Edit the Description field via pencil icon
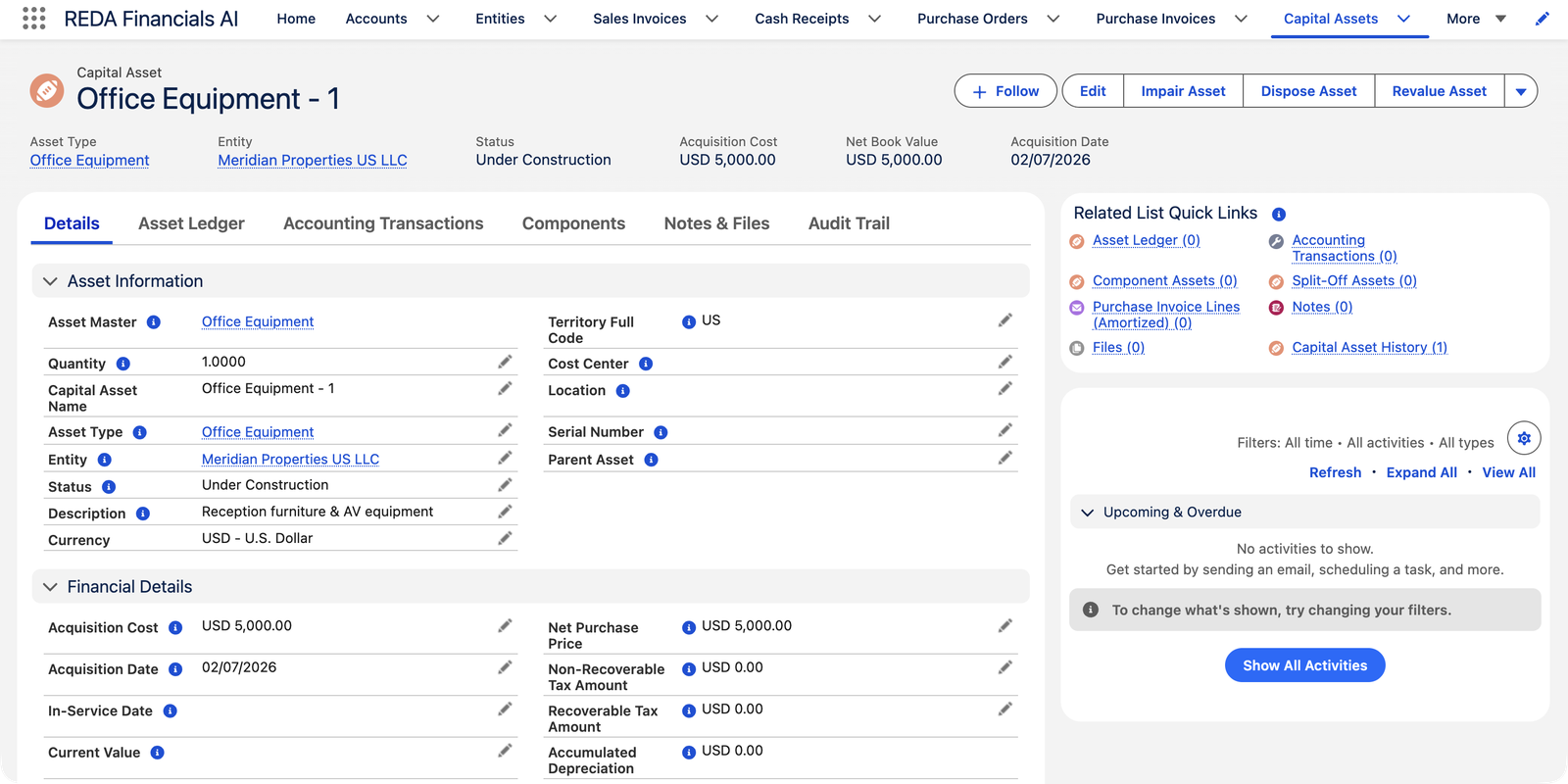The height and width of the screenshot is (784, 1568). tap(505, 512)
